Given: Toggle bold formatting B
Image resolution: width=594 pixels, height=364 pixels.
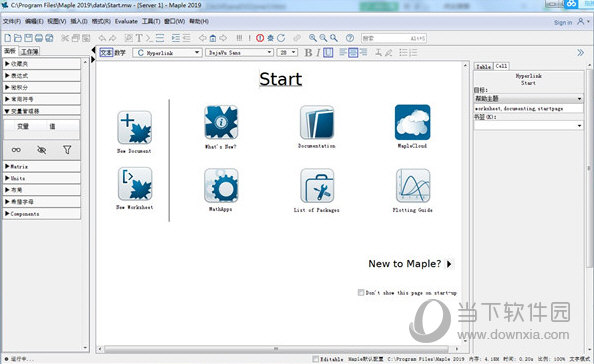Looking at the screenshot, I should point(308,53).
